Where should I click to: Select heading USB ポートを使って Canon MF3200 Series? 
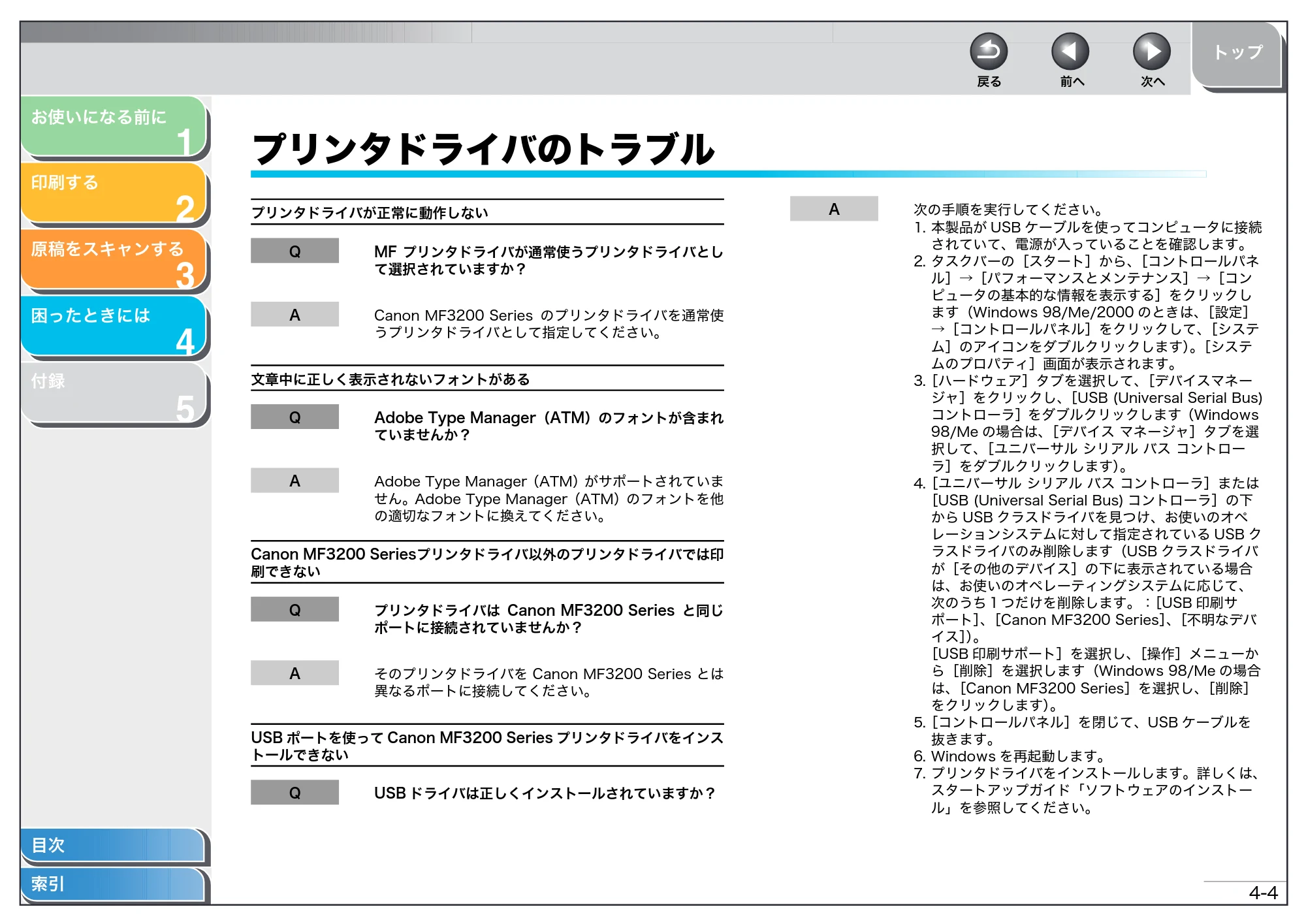(x=487, y=746)
